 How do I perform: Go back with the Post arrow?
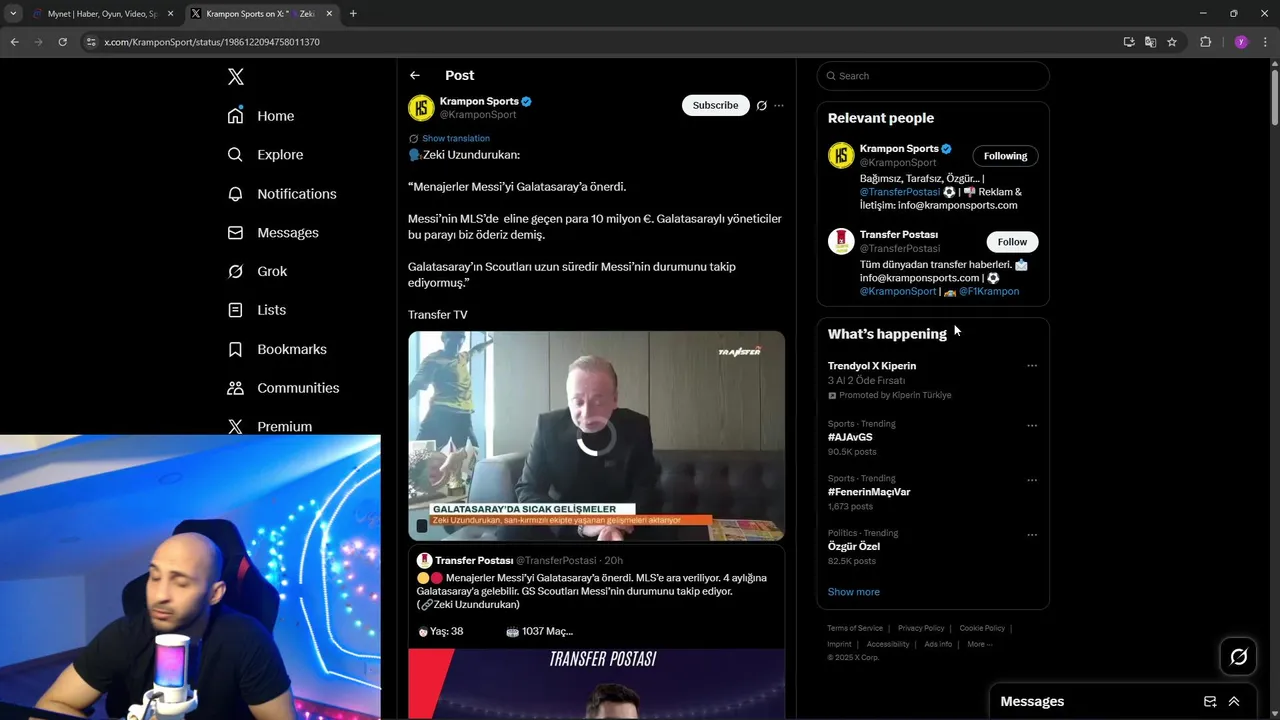tap(415, 75)
